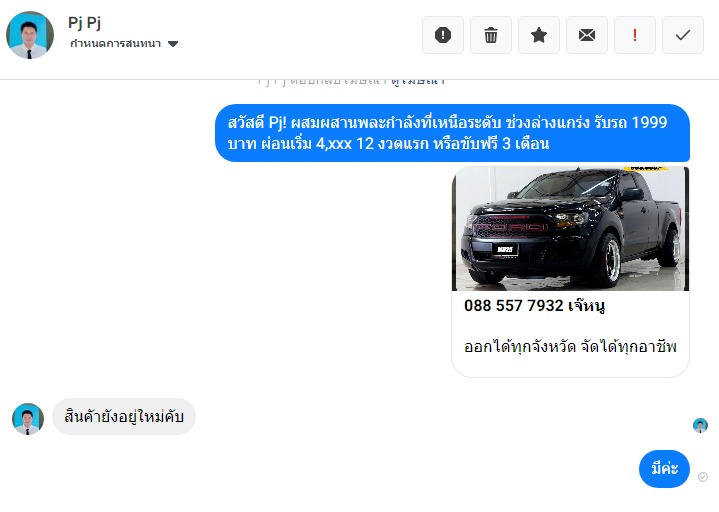The height and width of the screenshot is (512, 719).
Task: Click the small seen-by avatar indicator
Action: click(x=700, y=425)
